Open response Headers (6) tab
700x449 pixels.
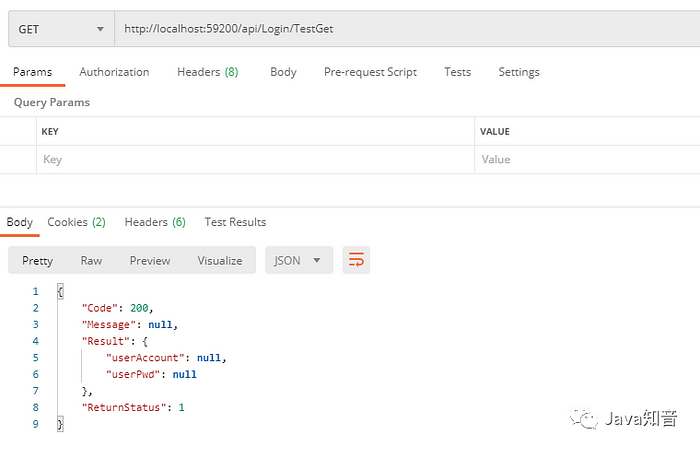click(x=155, y=222)
